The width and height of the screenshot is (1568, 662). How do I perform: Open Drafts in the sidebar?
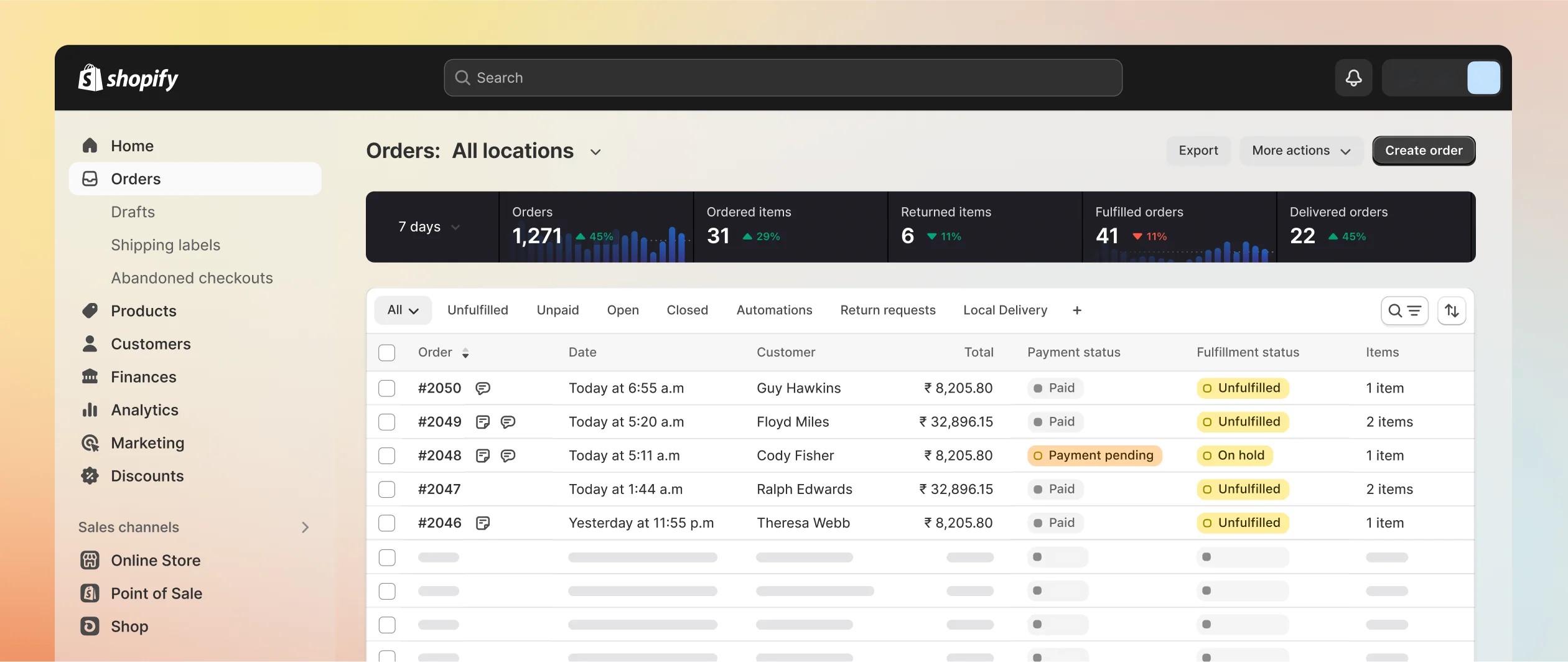click(133, 212)
